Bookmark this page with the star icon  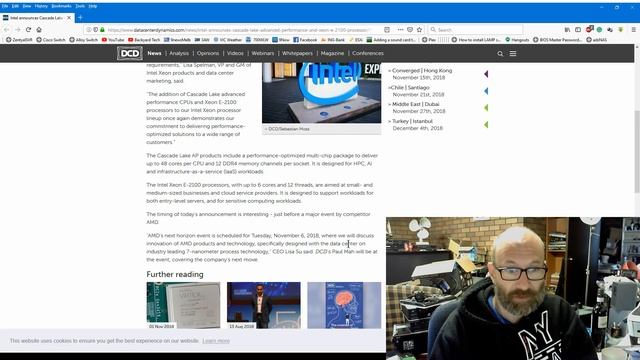pyautogui.click(x=419, y=30)
